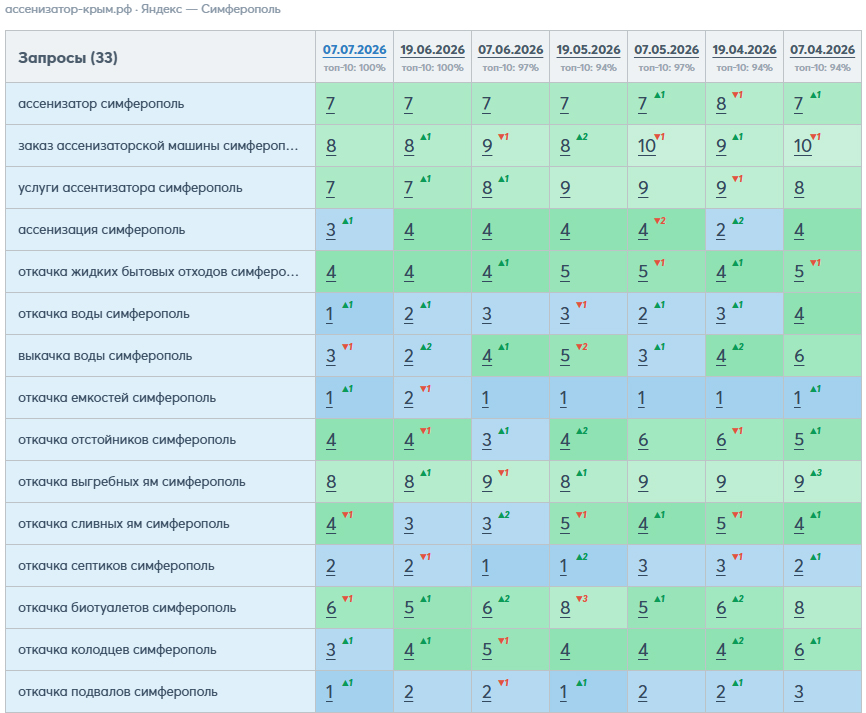Click position 1 for откачка воды on 07.07.2026
Screen dimensions: 866x713
pyautogui.click(x=330, y=314)
